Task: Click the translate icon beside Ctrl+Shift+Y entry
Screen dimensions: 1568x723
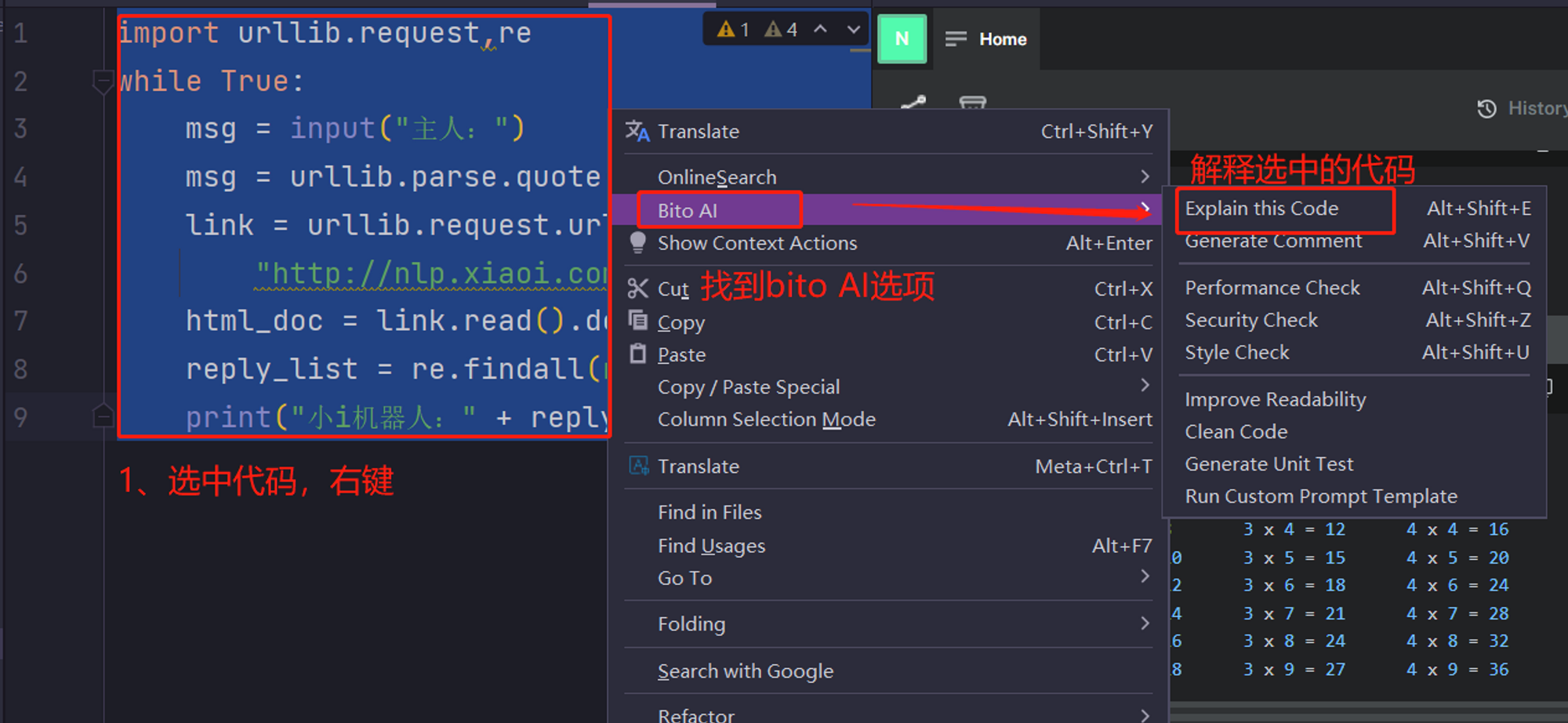Action: pyautogui.click(x=637, y=131)
